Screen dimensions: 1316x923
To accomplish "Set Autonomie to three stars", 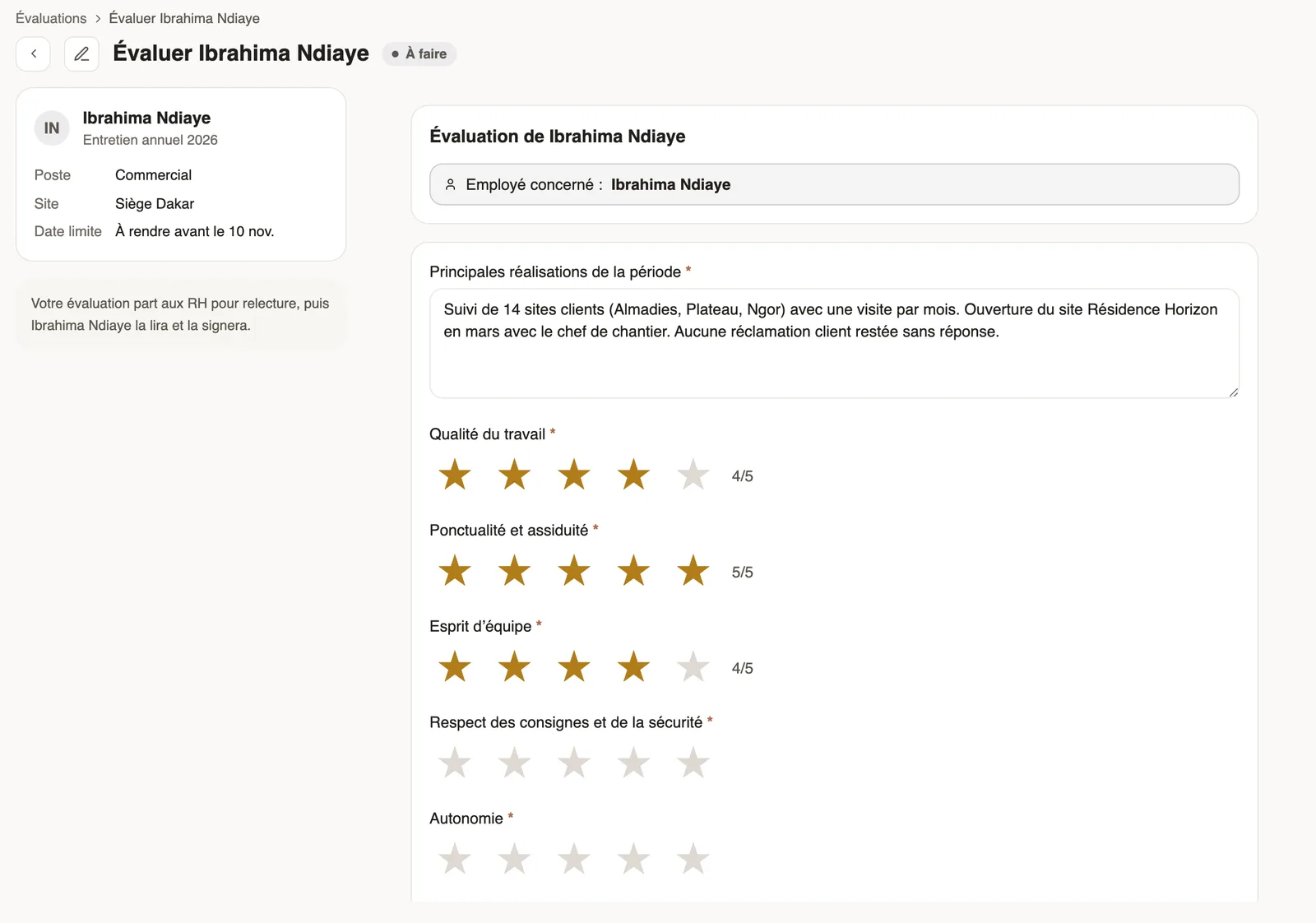I will (574, 860).
